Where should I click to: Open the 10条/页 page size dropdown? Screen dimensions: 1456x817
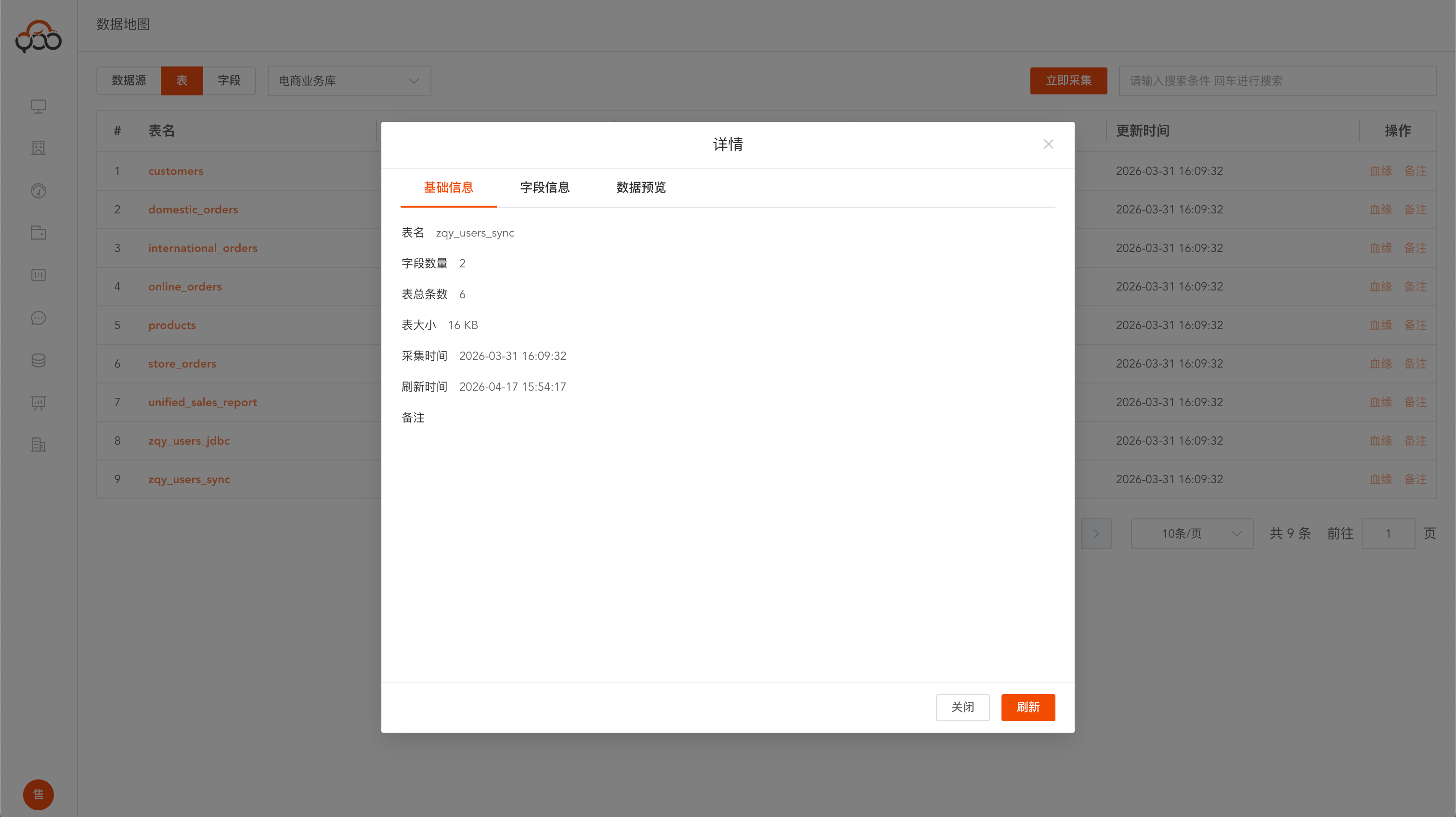[x=1192, y=533]
